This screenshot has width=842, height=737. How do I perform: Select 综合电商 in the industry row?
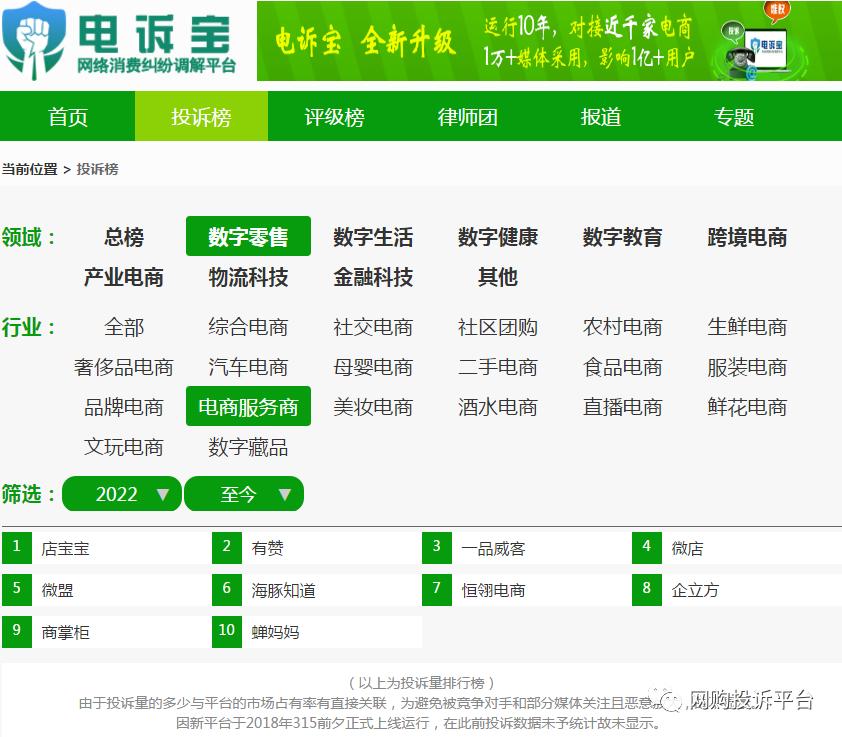248,327
